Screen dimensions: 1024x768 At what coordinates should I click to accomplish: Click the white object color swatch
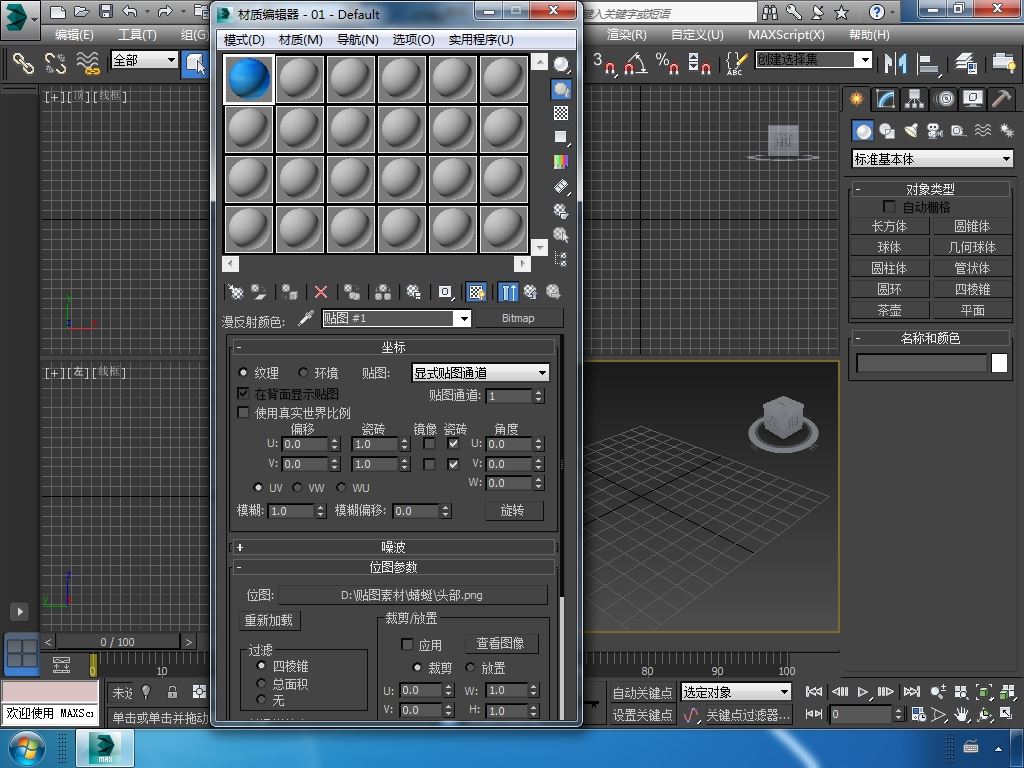coord(999,362)
